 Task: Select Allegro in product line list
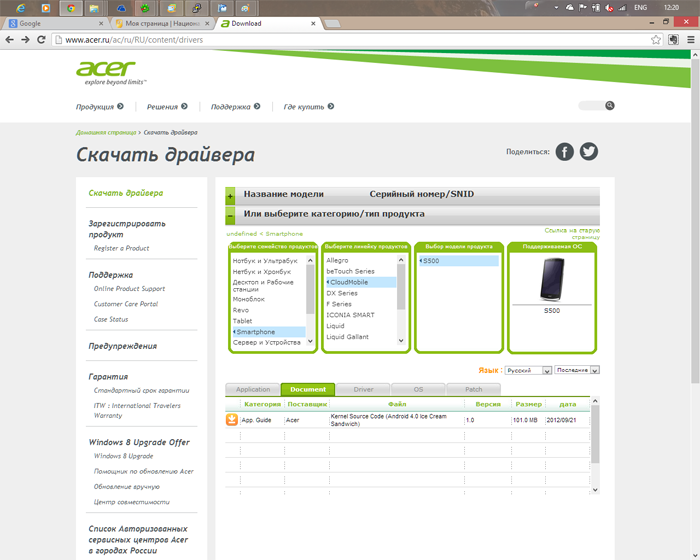tap(337, 260)
